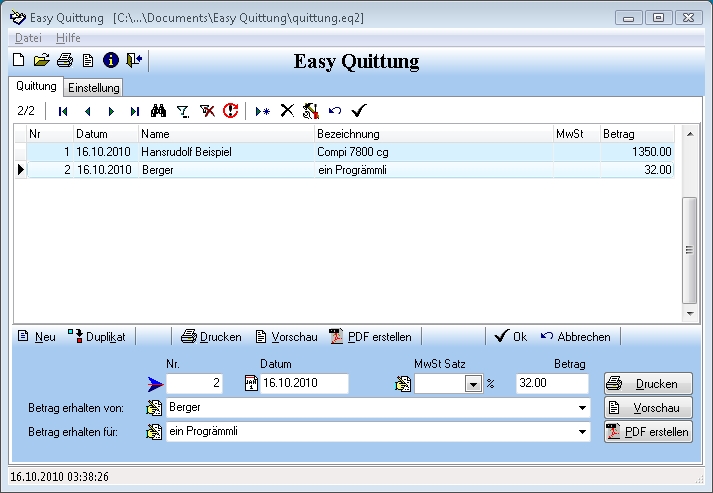Image resolution: width=713 pixels, height=493 pixels.
Task: Click the icon beside Betrag erhalten von
Action: [x=154, y=407]
